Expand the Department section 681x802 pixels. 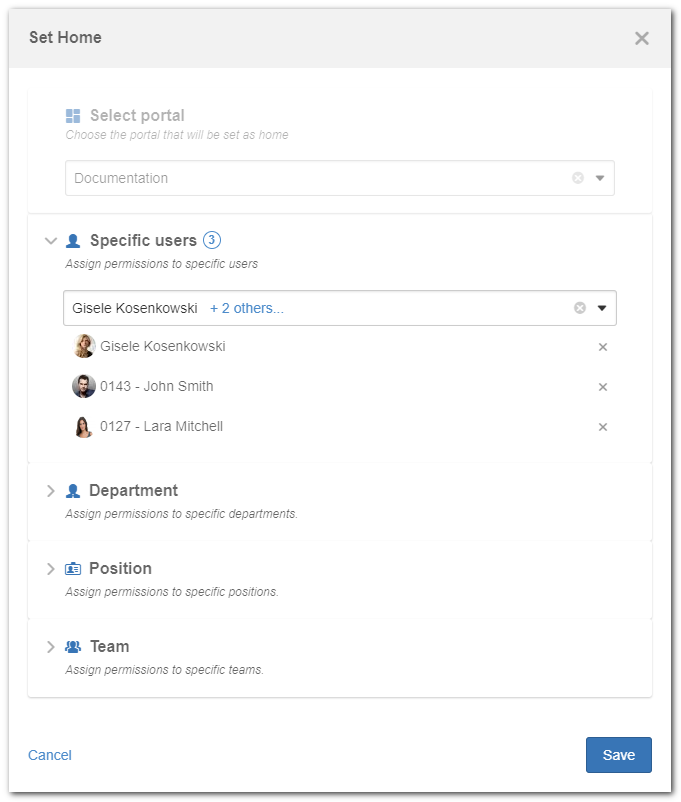pyautogui.click(x=50, y=491)
